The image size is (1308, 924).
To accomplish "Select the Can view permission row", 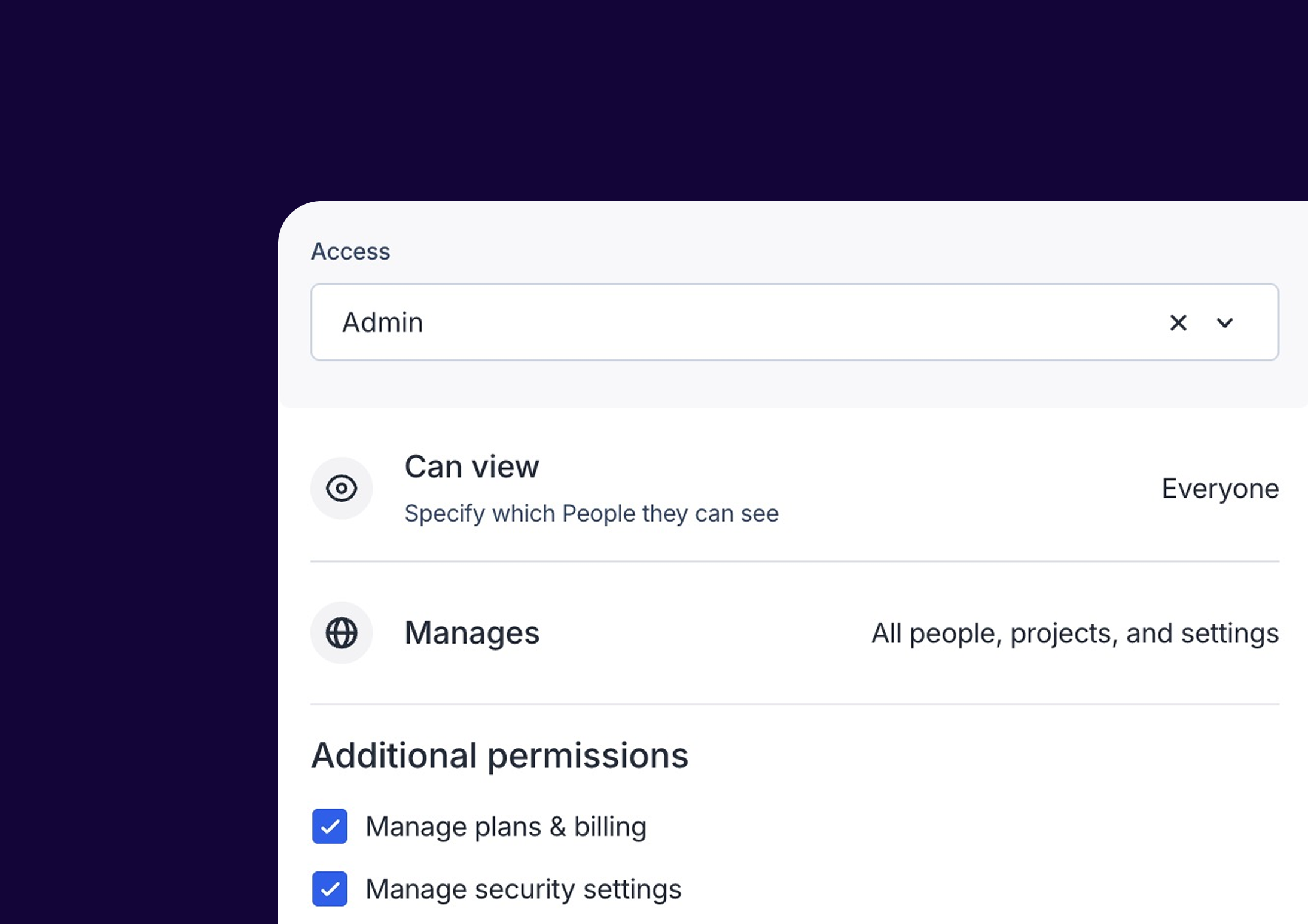I will [658, 487].
